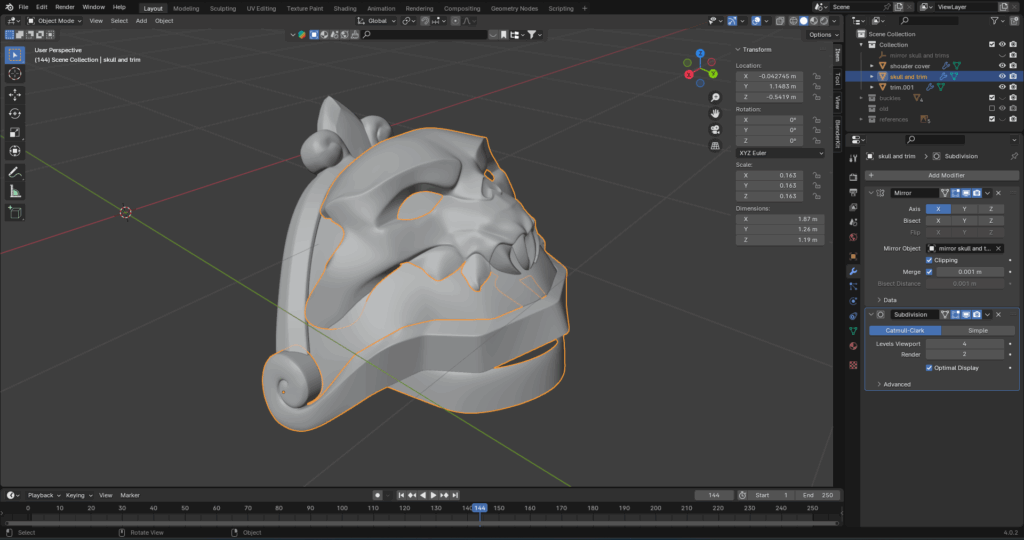Open the Tool properties tab icon
The height and width of the screenshot is (540, 1024).
853,158
